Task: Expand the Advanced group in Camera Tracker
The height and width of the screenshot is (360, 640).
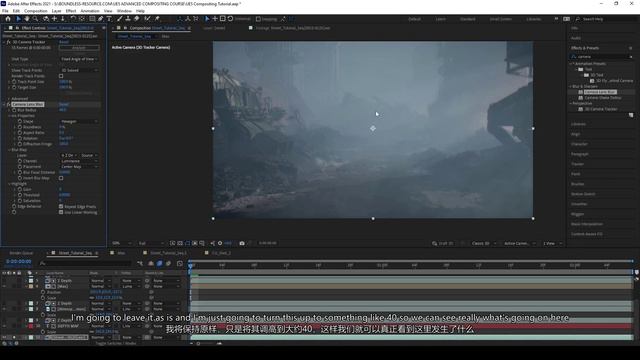Action: [x=9, y=99]
